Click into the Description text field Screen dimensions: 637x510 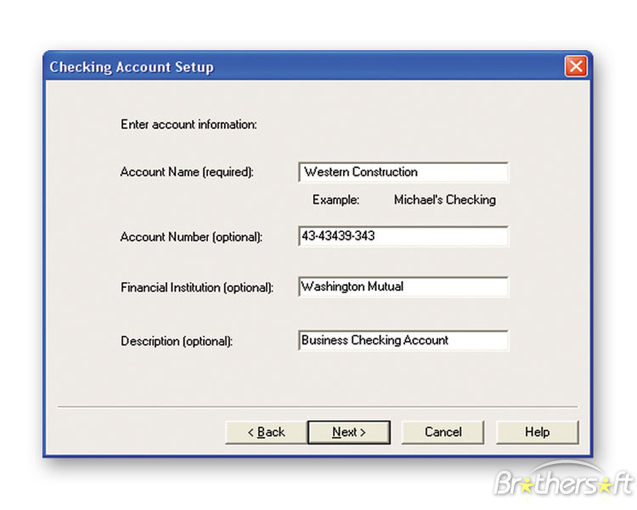pyautogui.click(x=403, y=340)
